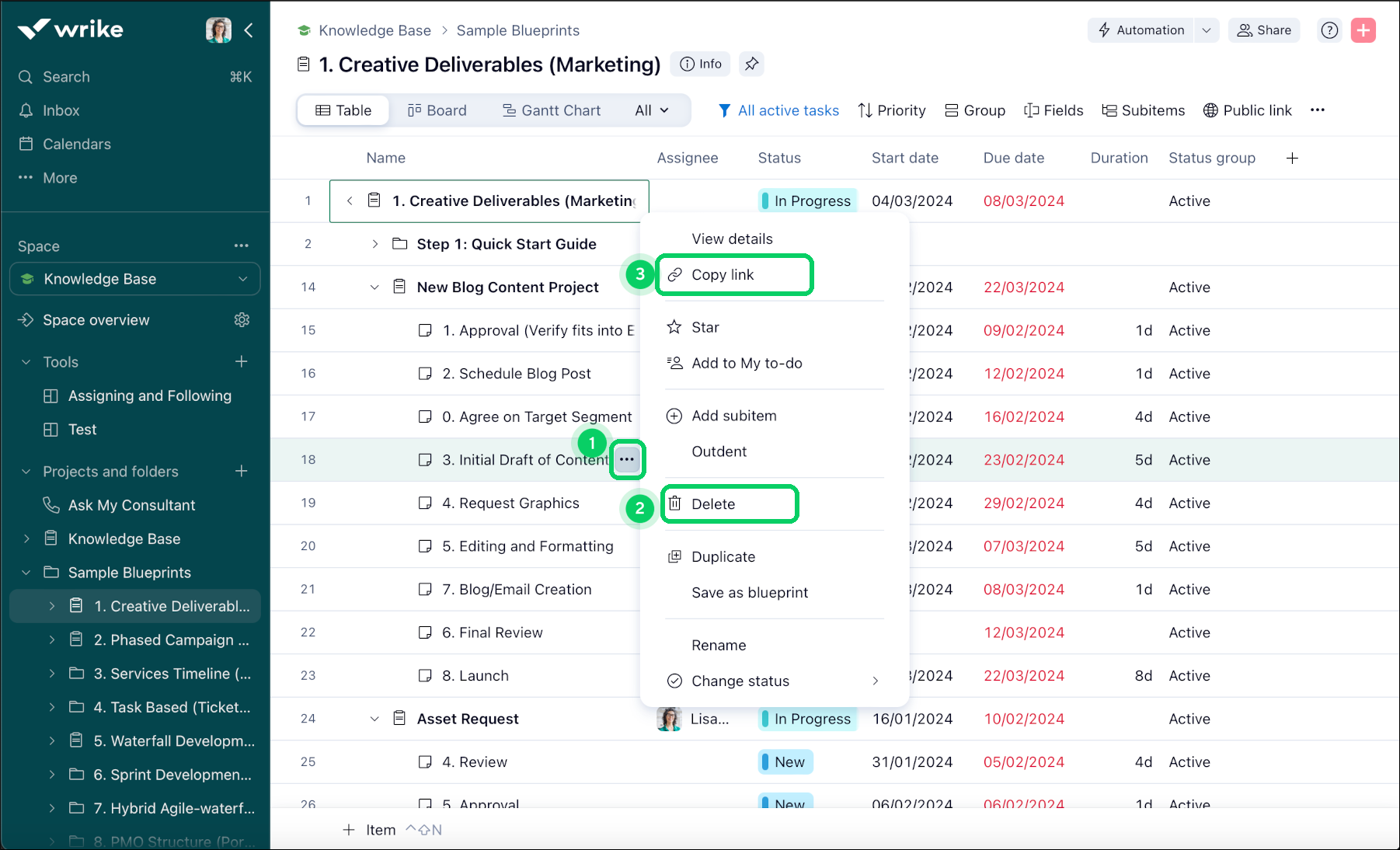The height and width of the screenshot is (850, 1400).
Task: Add a new column with plus icon
Action: 1292,159
